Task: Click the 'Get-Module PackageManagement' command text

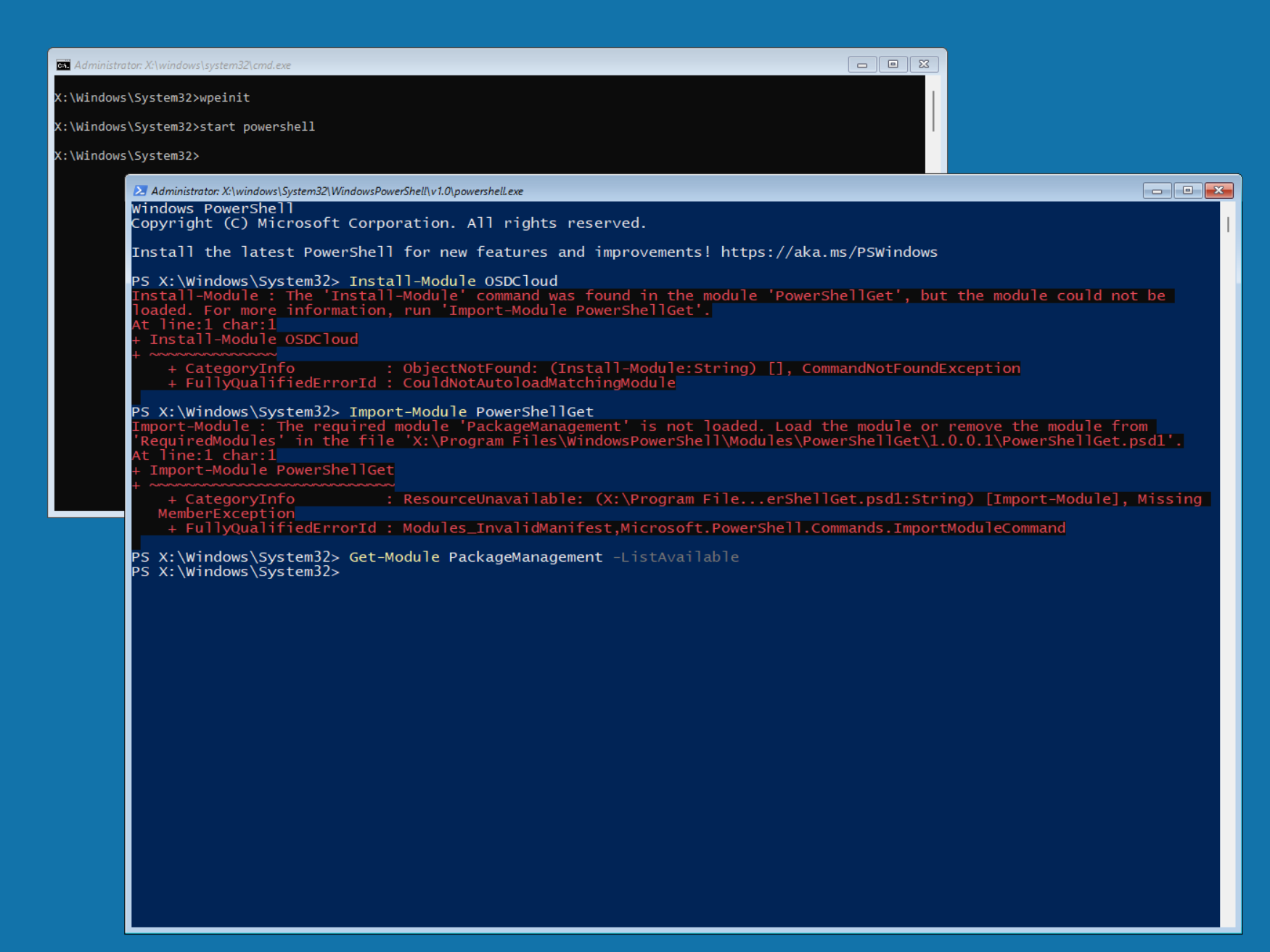Action: (x=475, y=557)
